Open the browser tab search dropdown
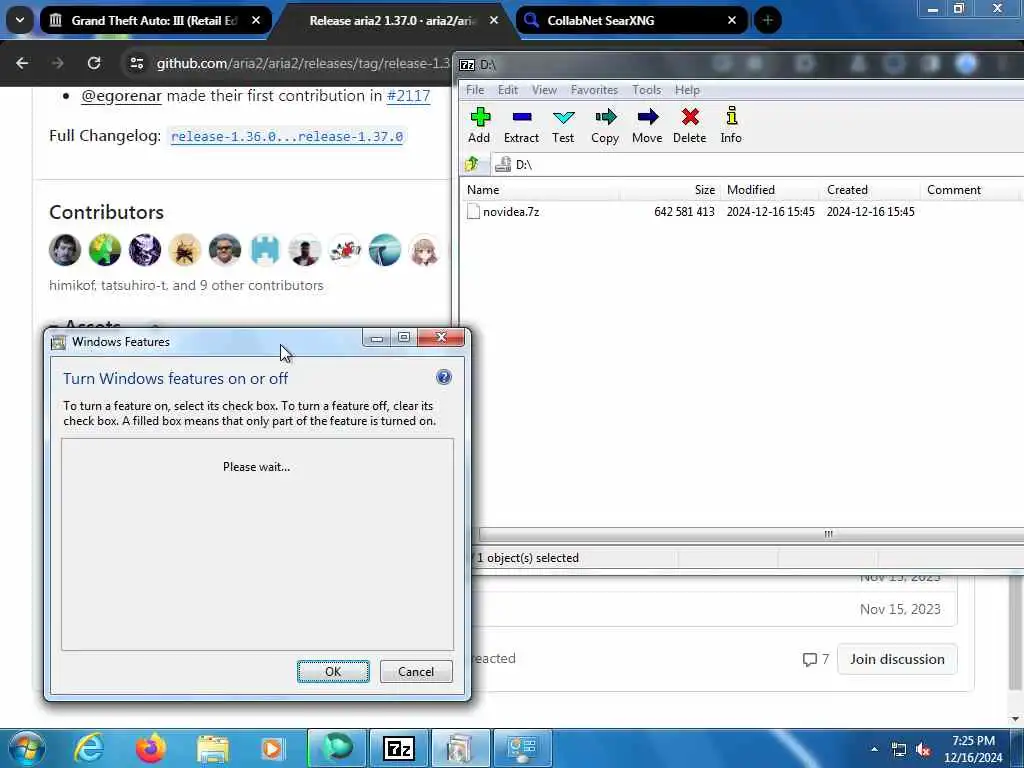Screen dimensions: 1024x768 tap(20, 20)
